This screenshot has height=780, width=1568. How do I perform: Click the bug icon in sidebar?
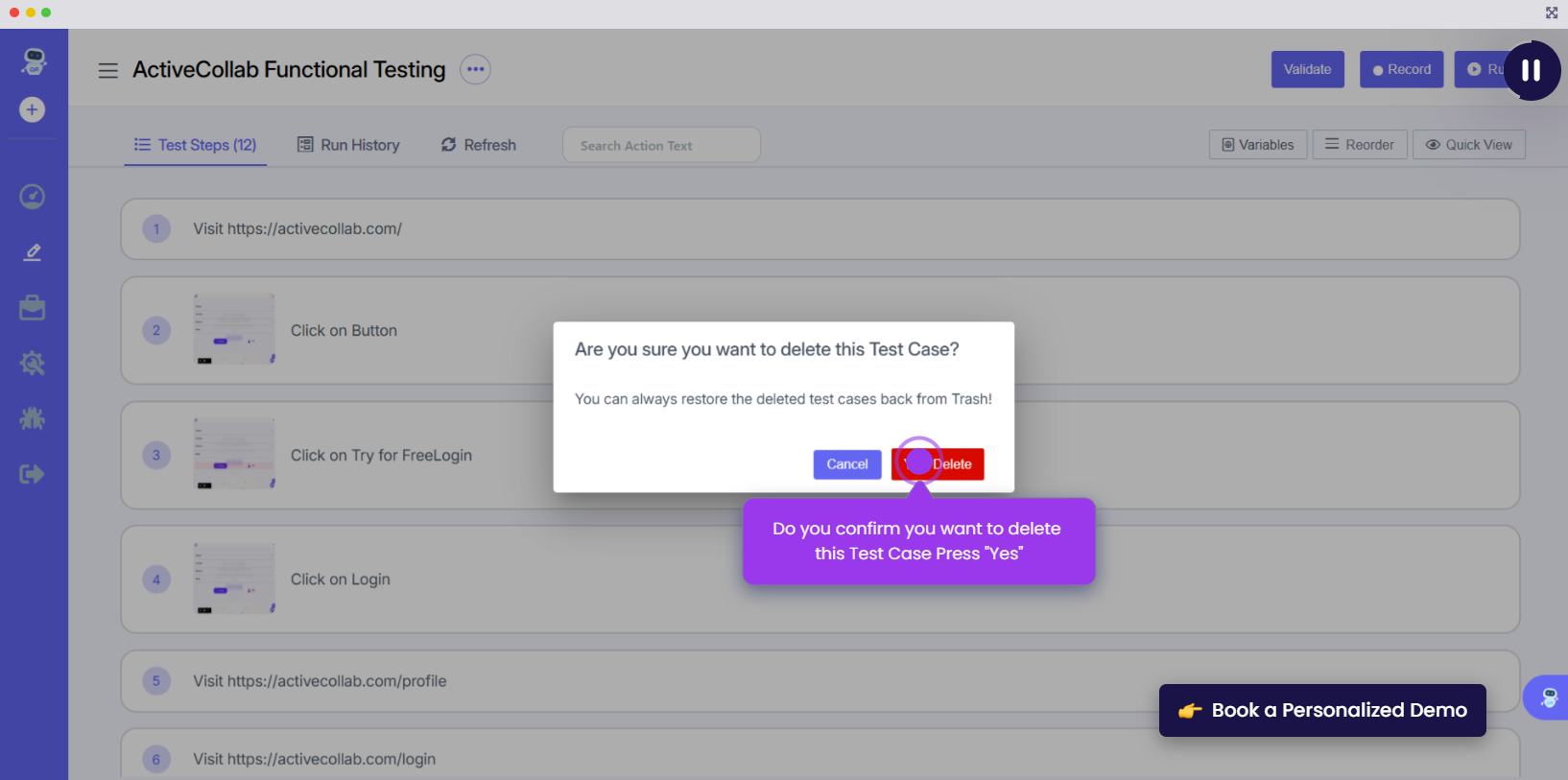pyautogui.click(x=33, y=418)
